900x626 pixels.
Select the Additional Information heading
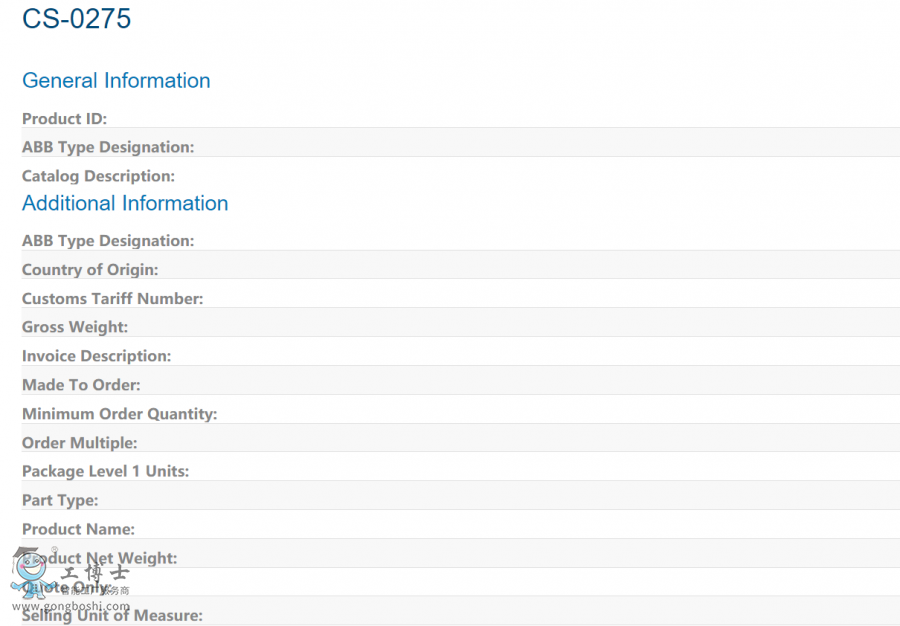coord(125,203)
